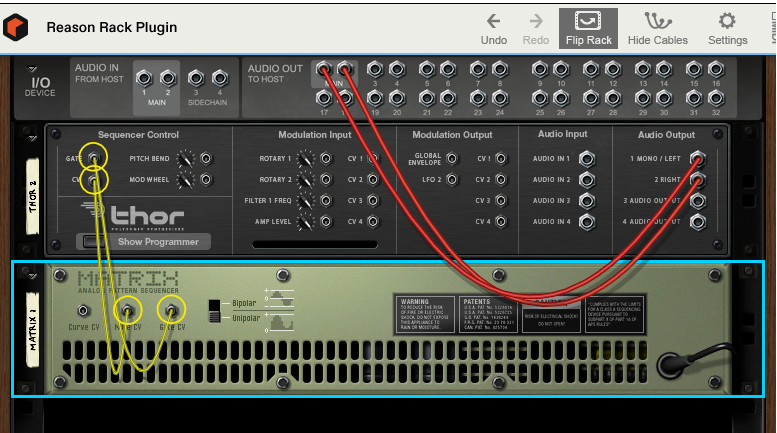Click the Matrix Curve CV output jack
The width and height of the screenshot is (777, 433).
pos(83,311)
